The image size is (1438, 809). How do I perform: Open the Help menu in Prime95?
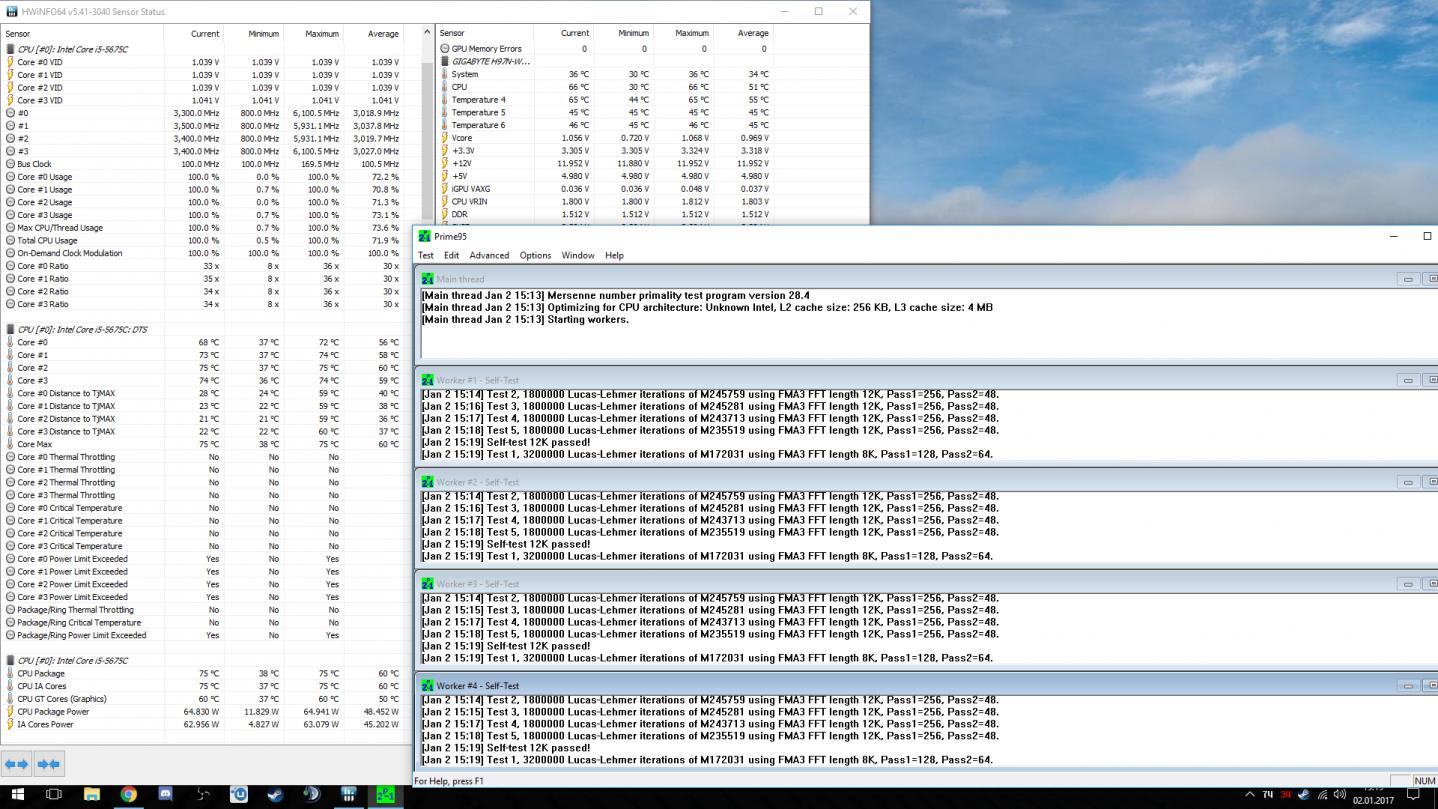coord(614,255)
